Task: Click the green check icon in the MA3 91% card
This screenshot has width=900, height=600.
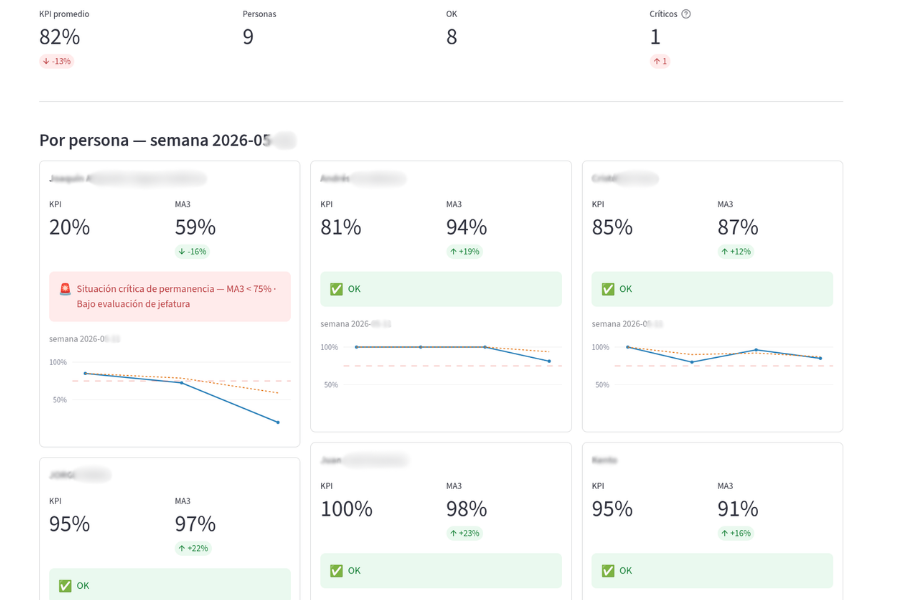Action: [x=608, y=571]
